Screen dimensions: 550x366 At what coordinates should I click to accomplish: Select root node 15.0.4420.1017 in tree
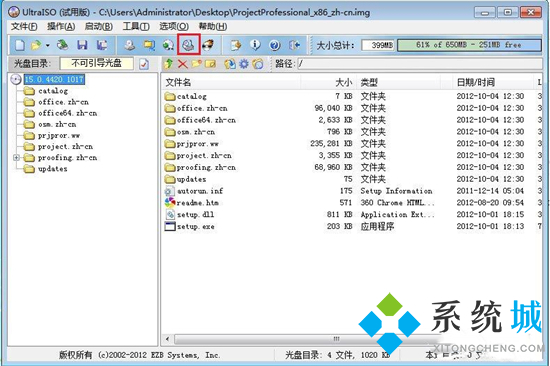pyautogui.click(x=54, y=79)
